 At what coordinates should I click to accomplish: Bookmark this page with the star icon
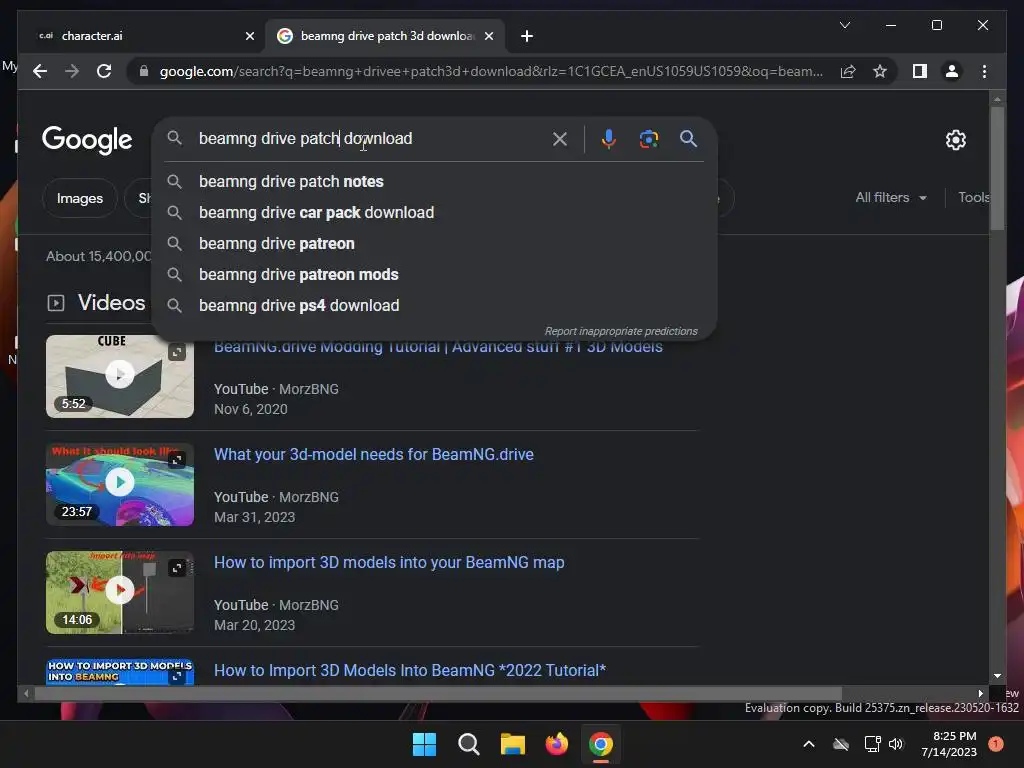[880, 71]
